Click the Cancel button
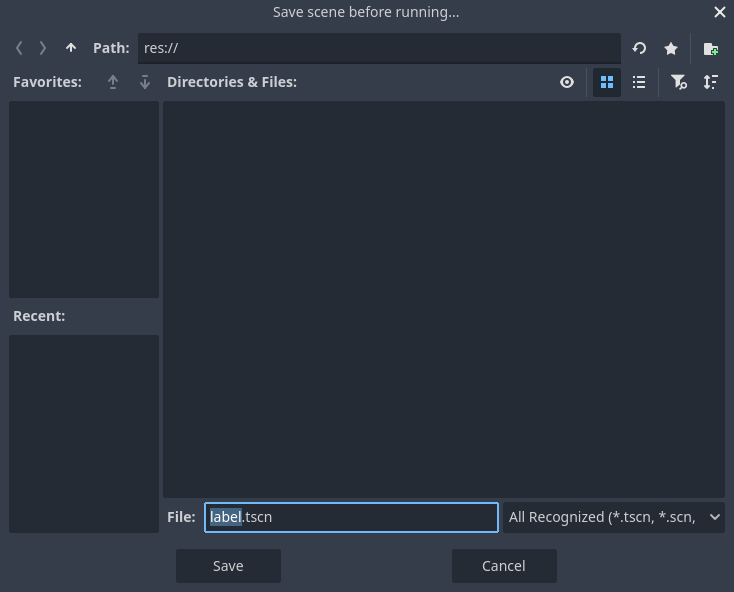This screenshot has height=592, width=734. (504, 566)
